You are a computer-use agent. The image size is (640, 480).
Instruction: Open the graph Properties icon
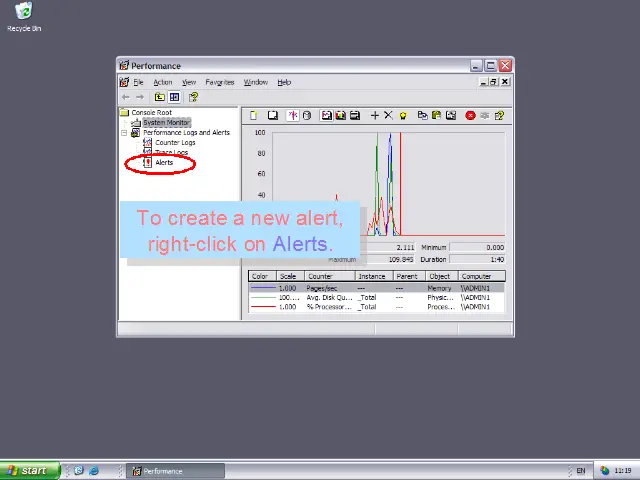[x=451, y=116]
